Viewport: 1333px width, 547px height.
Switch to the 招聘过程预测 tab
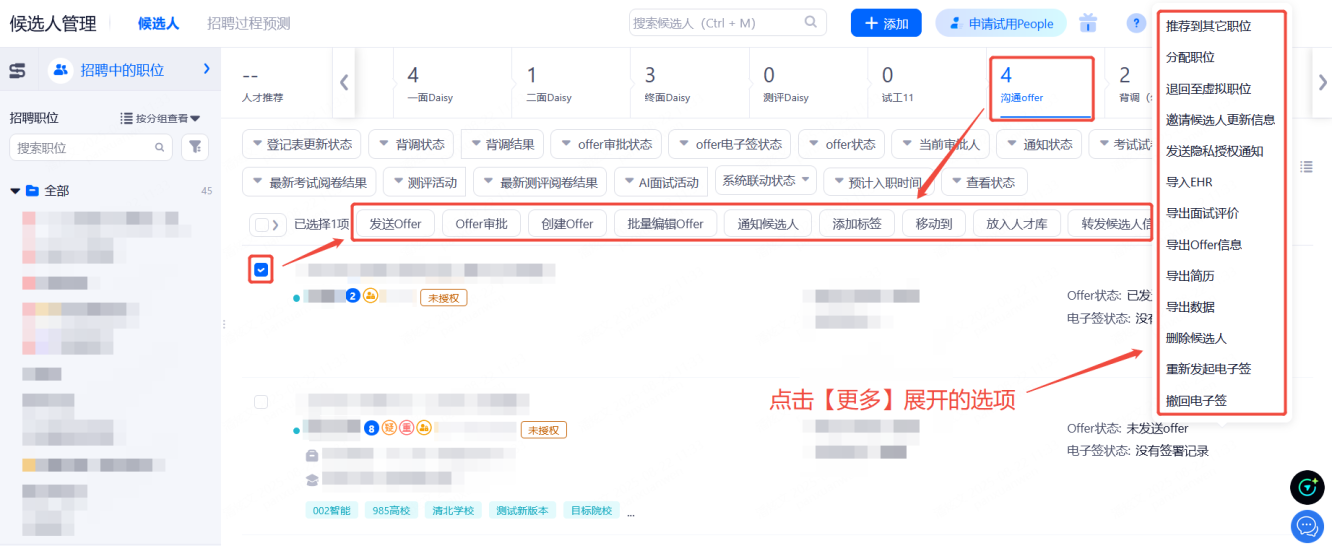point(248,23)
